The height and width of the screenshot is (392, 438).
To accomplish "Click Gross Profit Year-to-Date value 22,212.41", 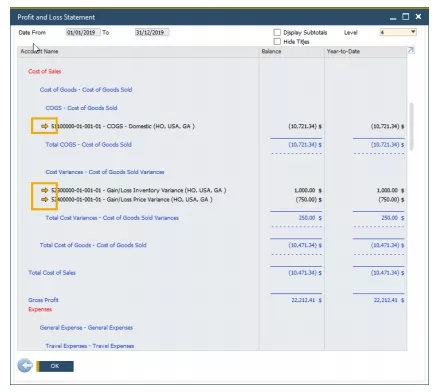I will click(389, 300).
